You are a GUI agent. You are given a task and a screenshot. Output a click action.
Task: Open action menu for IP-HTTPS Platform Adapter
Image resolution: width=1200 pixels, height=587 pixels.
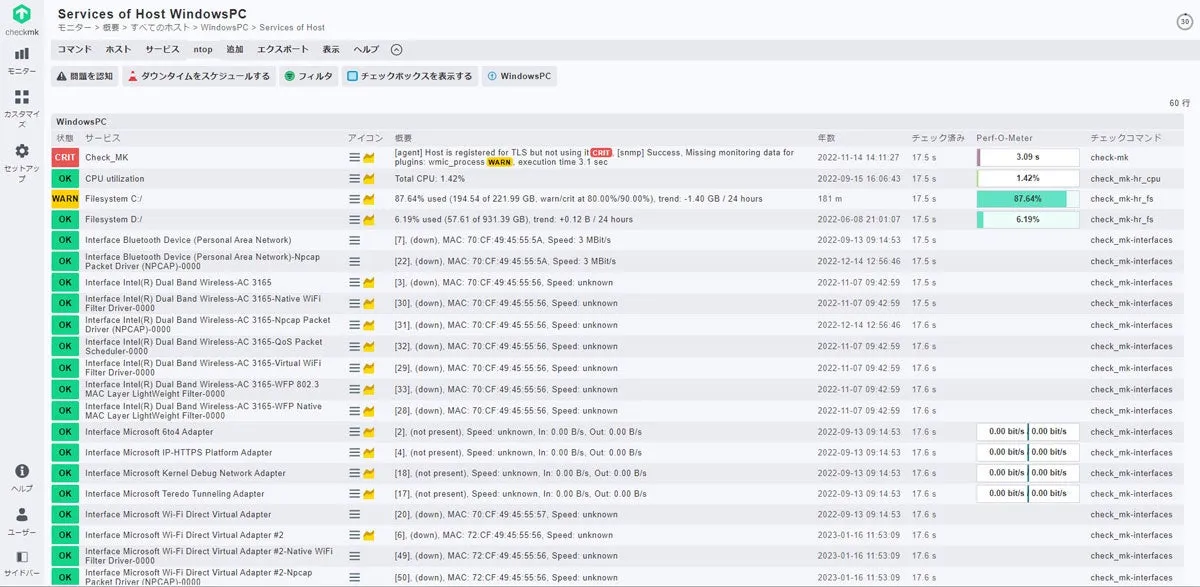click(x=354, y=452)
